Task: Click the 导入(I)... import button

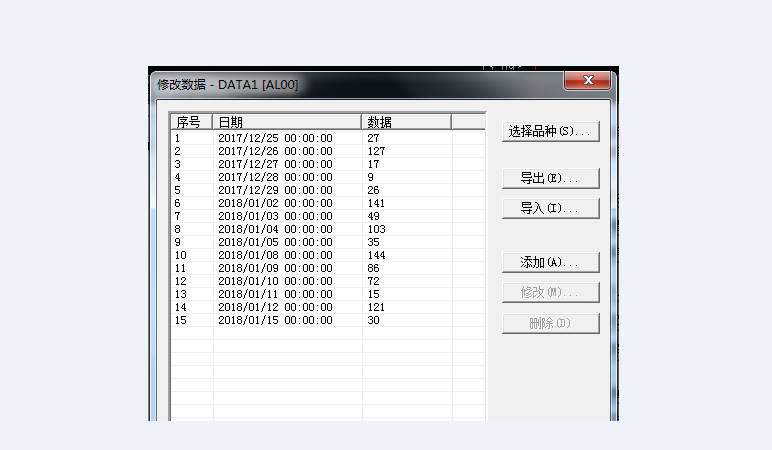Action: (x=550, y=208)
